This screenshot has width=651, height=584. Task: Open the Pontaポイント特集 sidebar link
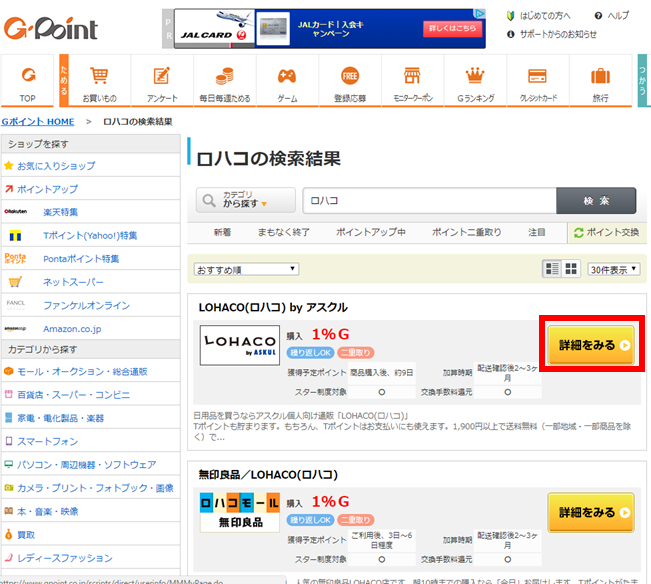click(81, 259)
